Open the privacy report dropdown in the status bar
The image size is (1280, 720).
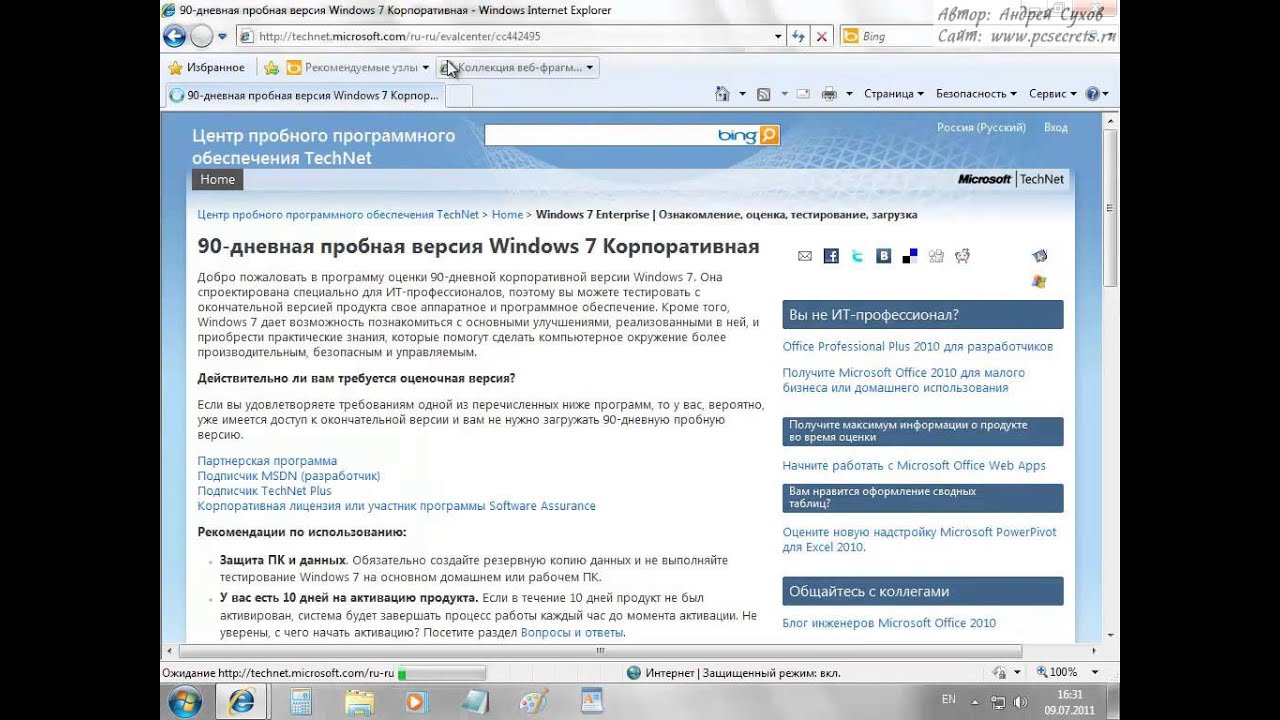tap(1016, 673)
